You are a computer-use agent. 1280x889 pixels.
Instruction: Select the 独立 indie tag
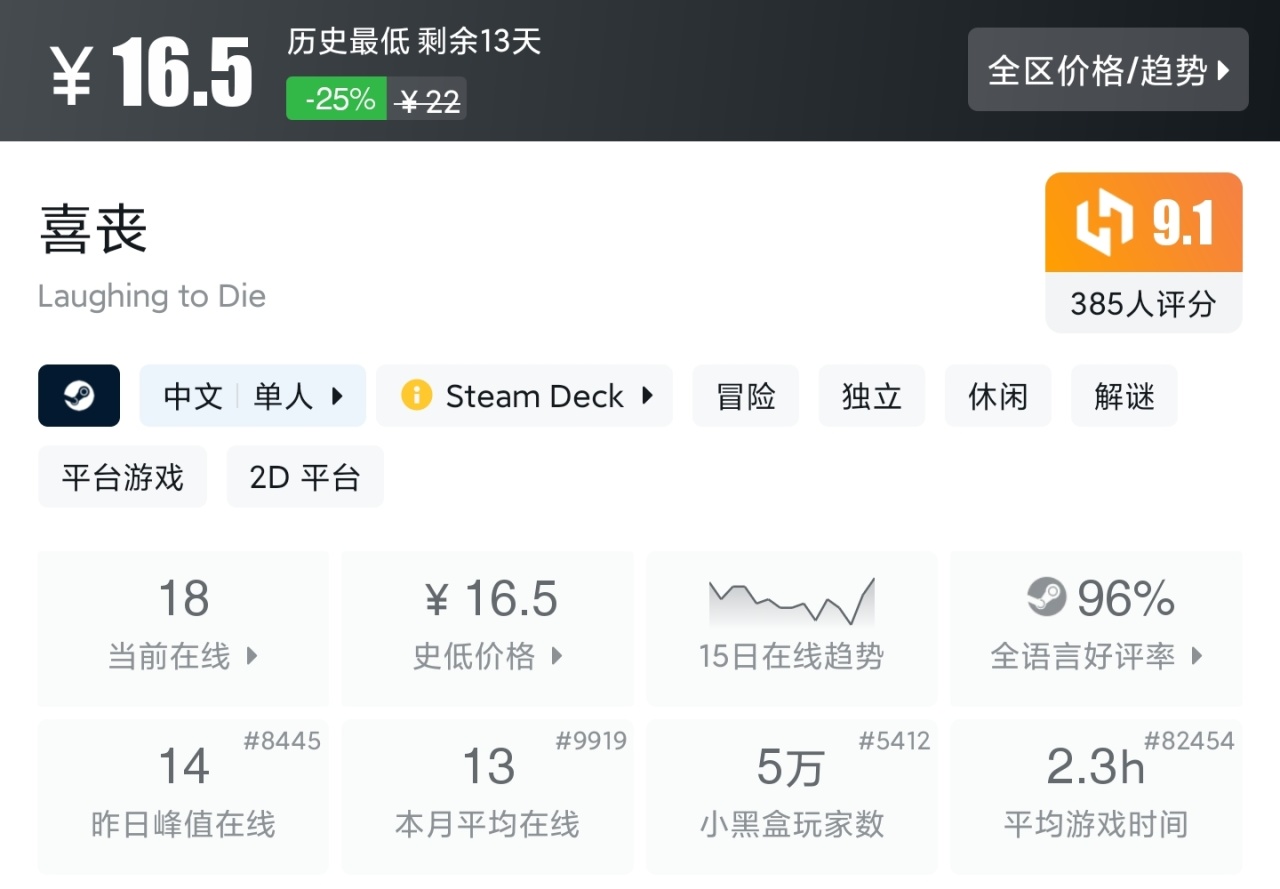click(872, 396)
